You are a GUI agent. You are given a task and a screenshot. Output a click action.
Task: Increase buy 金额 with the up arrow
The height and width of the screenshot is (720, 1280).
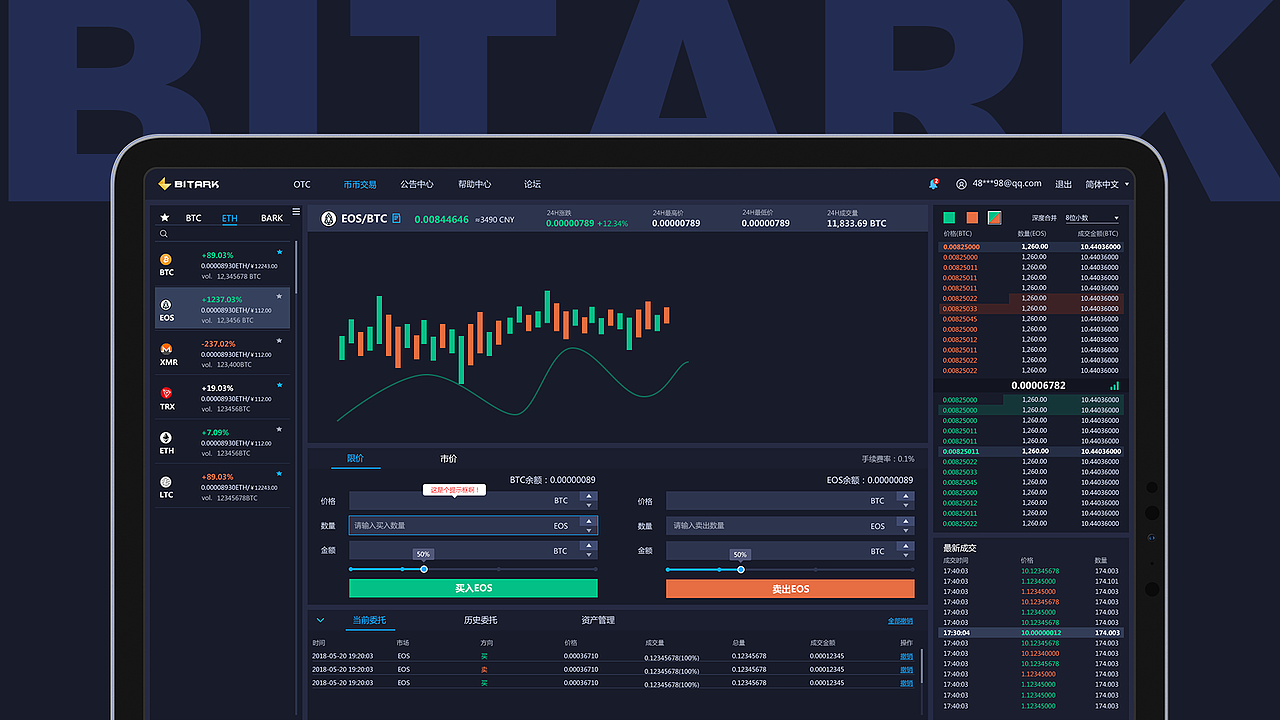click(x=589, y=546)
